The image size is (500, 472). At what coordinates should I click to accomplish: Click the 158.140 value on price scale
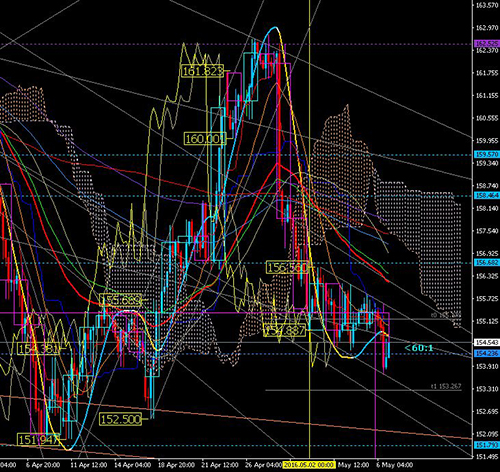coord(487,209)
